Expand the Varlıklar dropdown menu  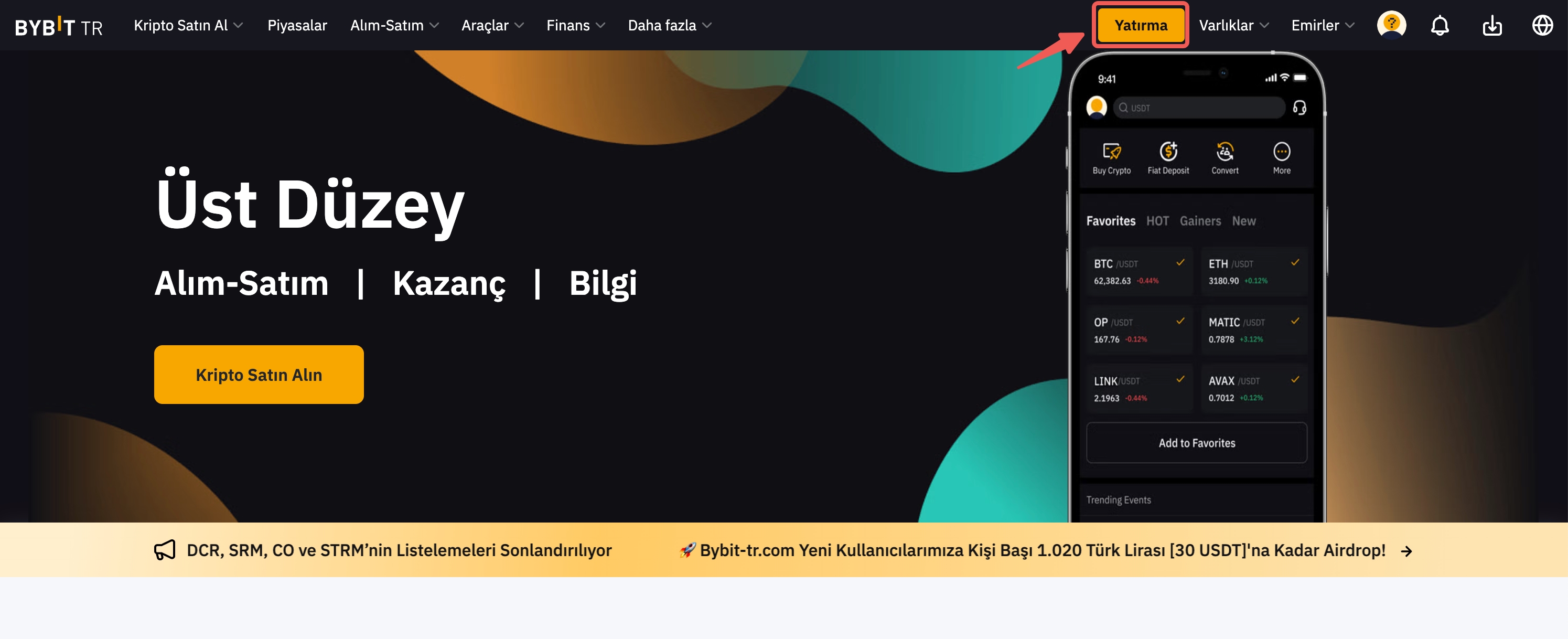coord(1233,26)
